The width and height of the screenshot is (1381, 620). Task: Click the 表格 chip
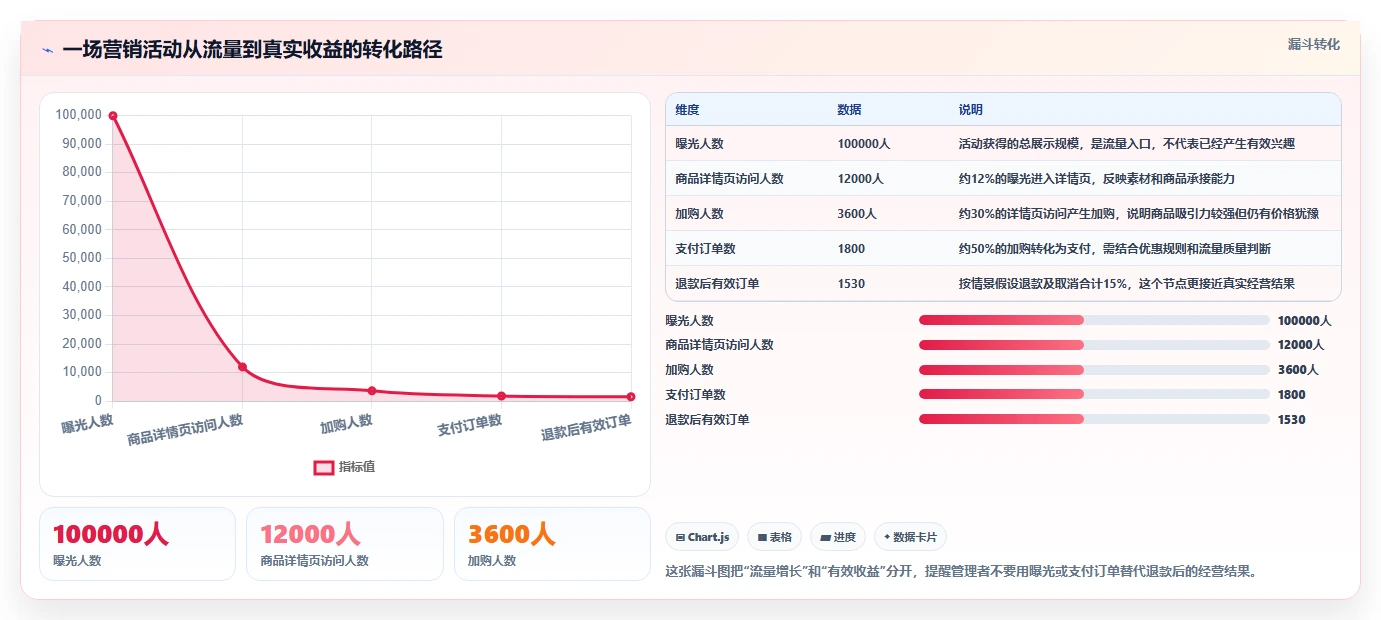pyautogui.click(x=775, y=537)
